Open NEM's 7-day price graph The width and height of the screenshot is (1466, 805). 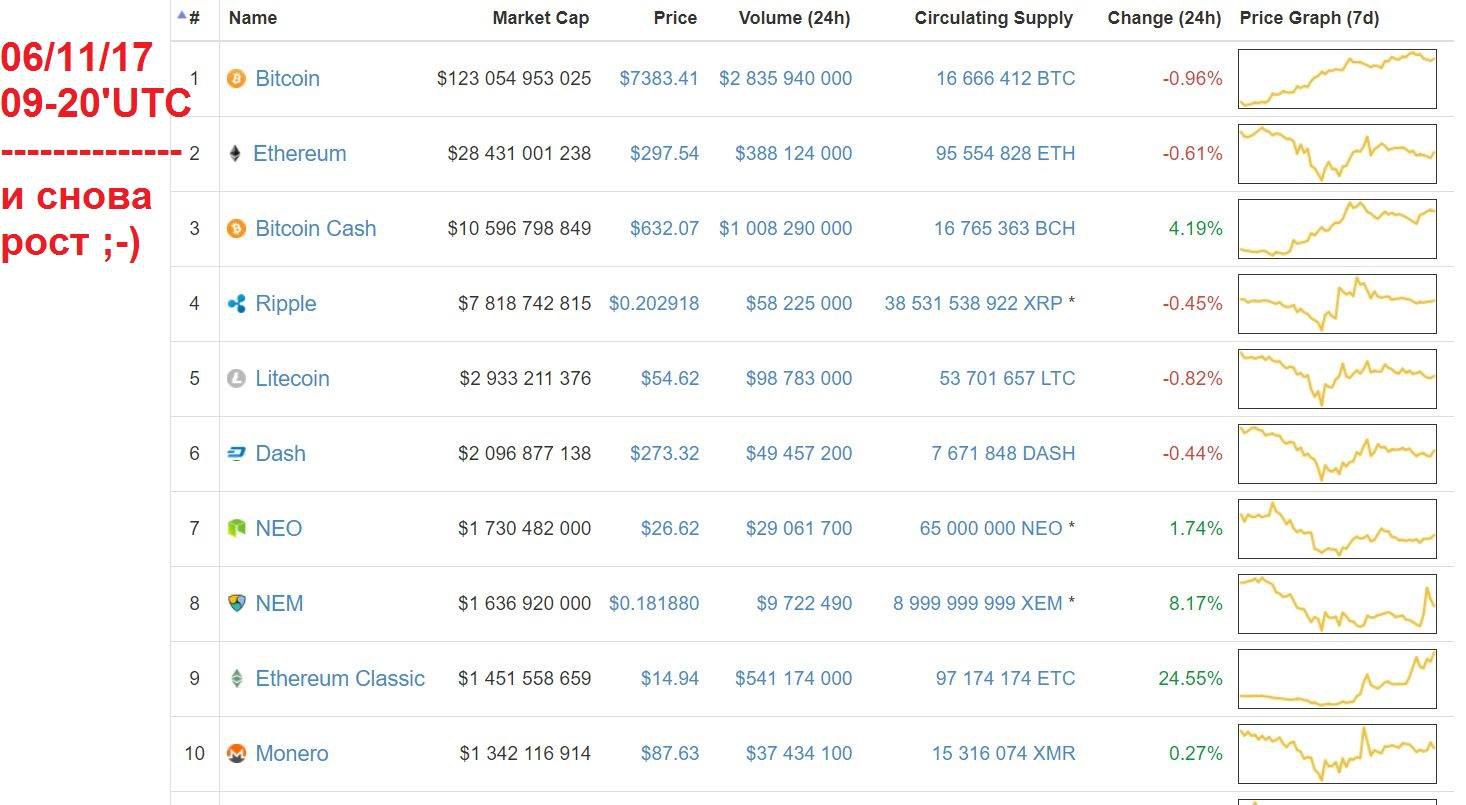pyautogui.click(x=1337, y=603)
